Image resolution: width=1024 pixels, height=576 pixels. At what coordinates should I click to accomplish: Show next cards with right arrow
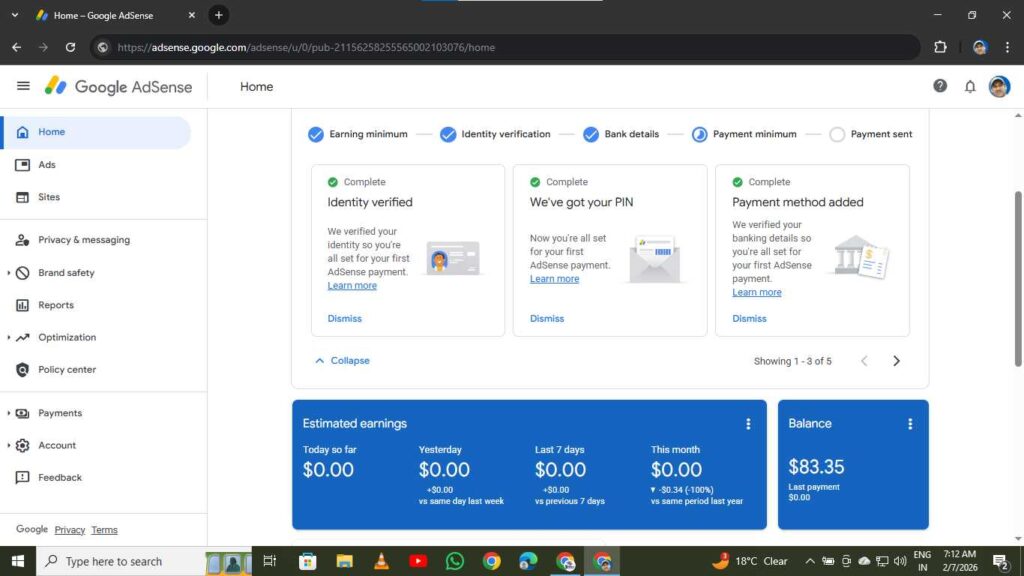pyautogui.click(x=896, y=361)
